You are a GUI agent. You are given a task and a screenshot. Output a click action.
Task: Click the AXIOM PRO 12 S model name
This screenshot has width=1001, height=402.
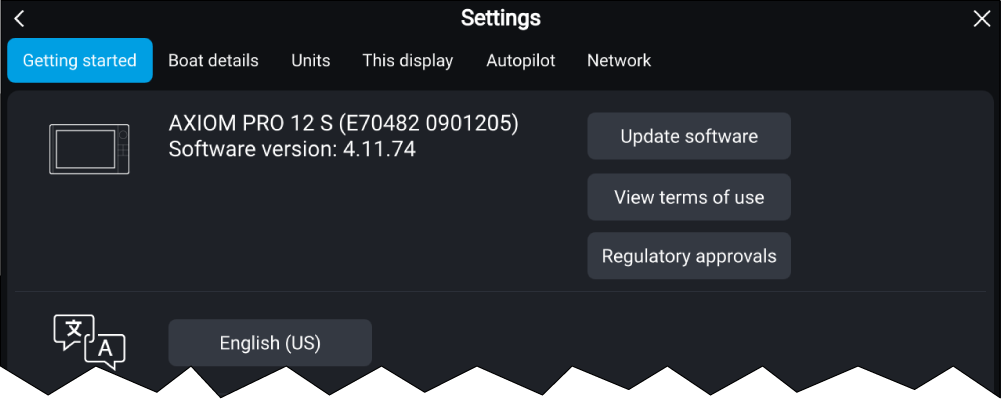pyautogui.click(x=251, y=124)
